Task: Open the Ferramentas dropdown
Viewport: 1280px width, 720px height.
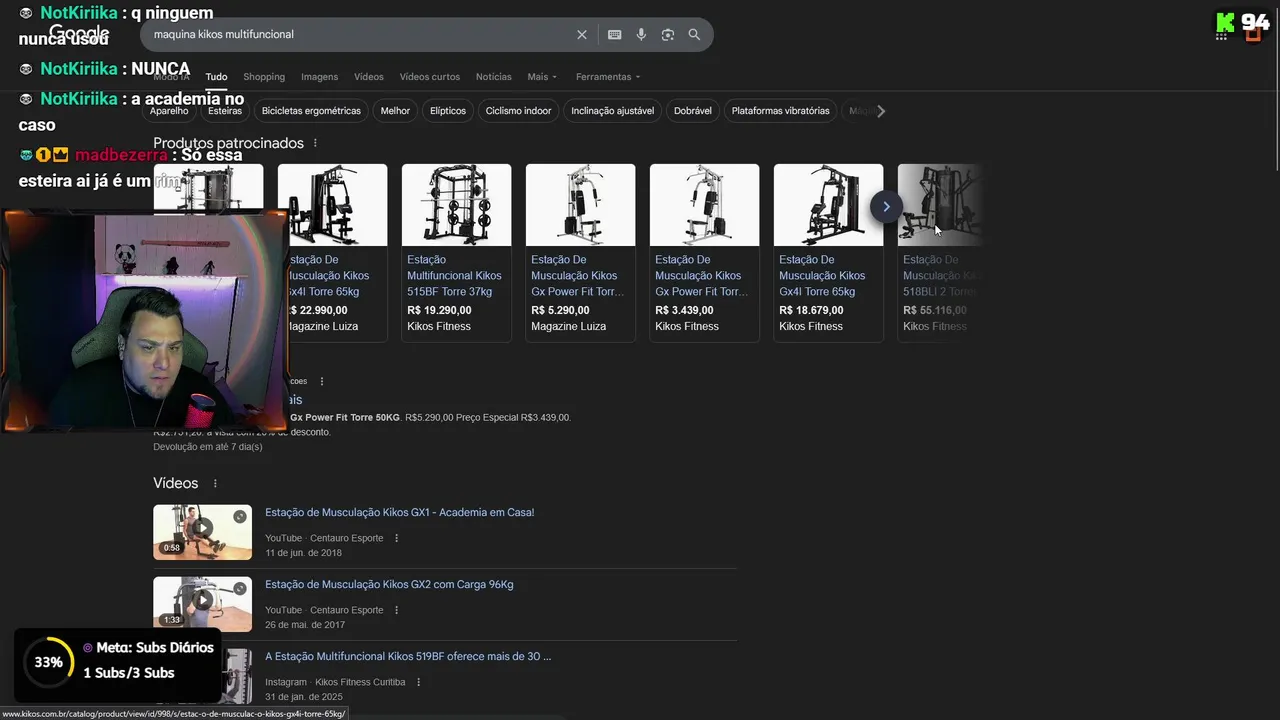Action: 608,77
